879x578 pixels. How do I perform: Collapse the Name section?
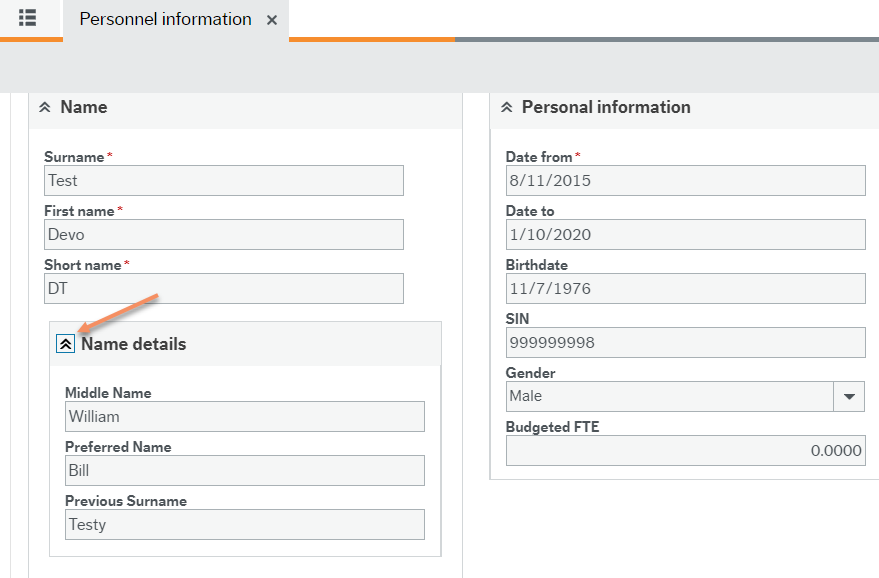click(45, 107)
